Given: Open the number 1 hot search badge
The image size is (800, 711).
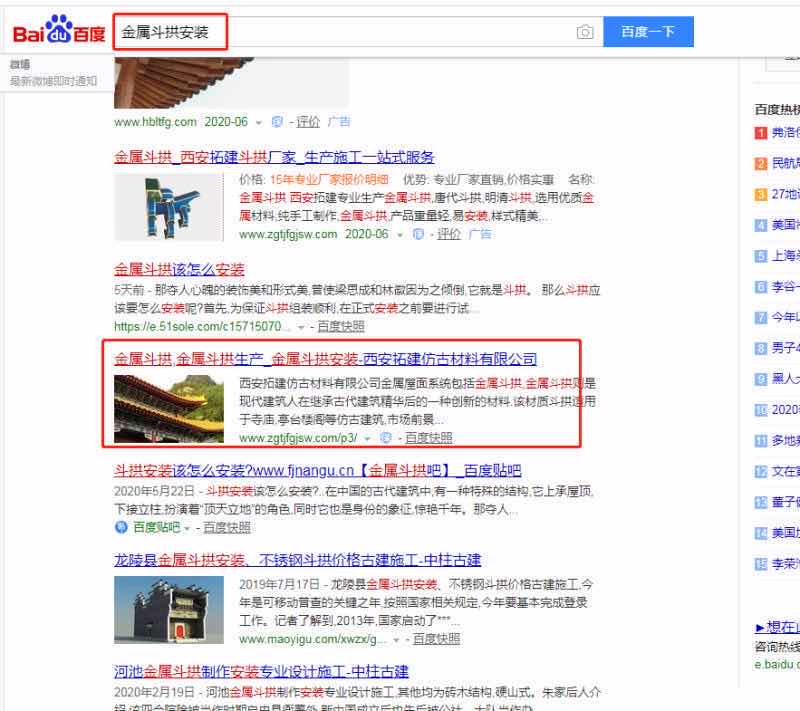Looking at the screenshot, I should click(x=761, y=133).
